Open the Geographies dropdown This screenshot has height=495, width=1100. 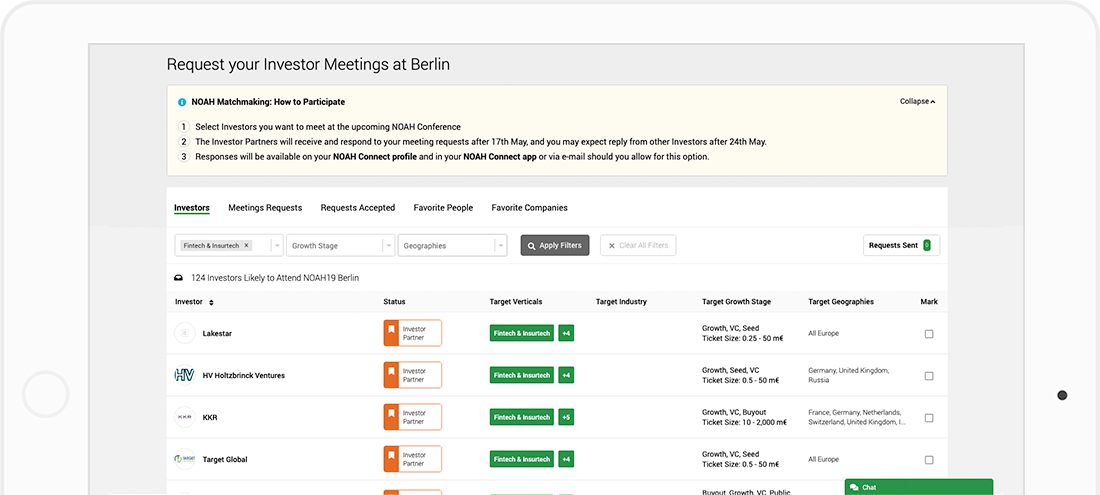point(452,246)
